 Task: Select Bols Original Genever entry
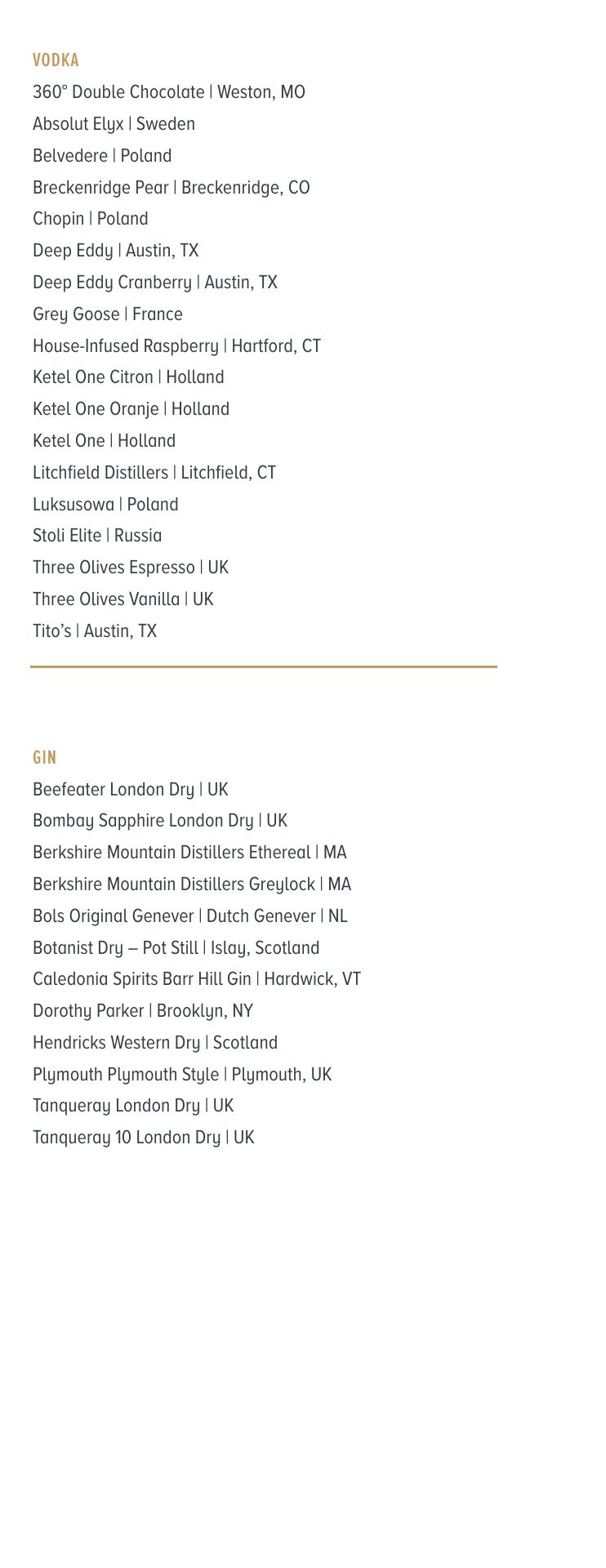pos(190,916)
